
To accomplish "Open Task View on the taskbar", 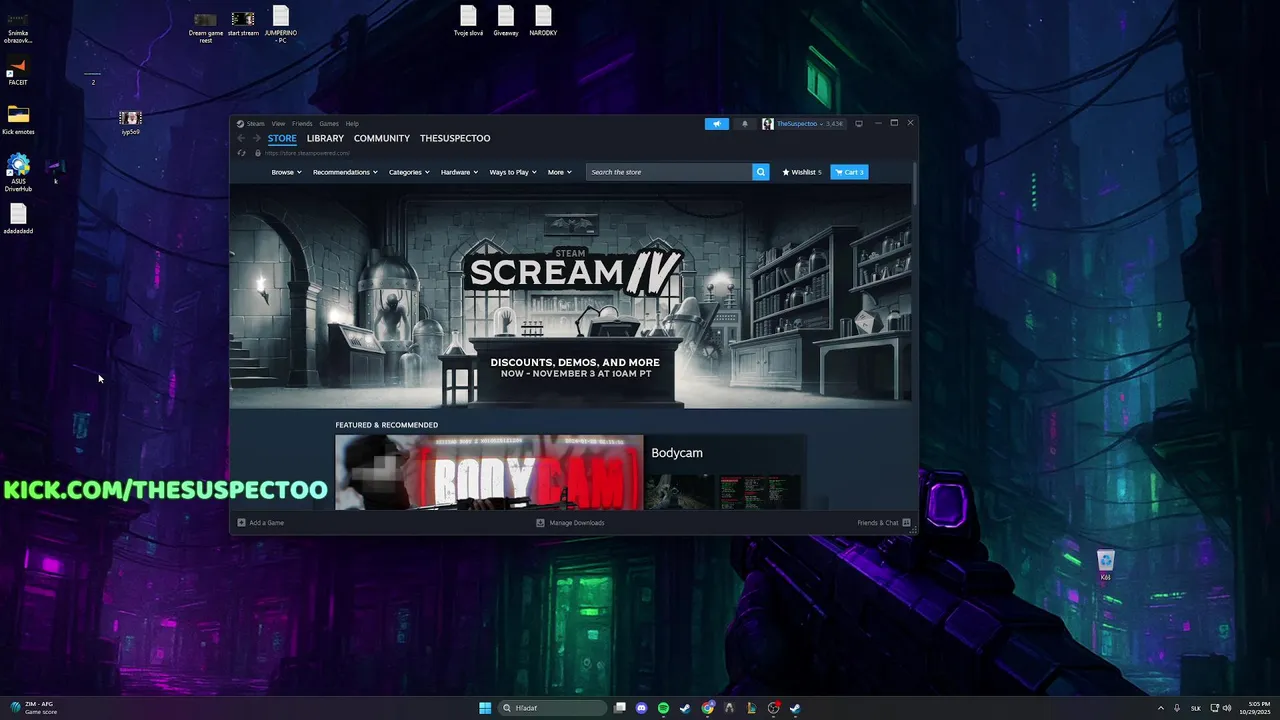I will click(620, 708).
